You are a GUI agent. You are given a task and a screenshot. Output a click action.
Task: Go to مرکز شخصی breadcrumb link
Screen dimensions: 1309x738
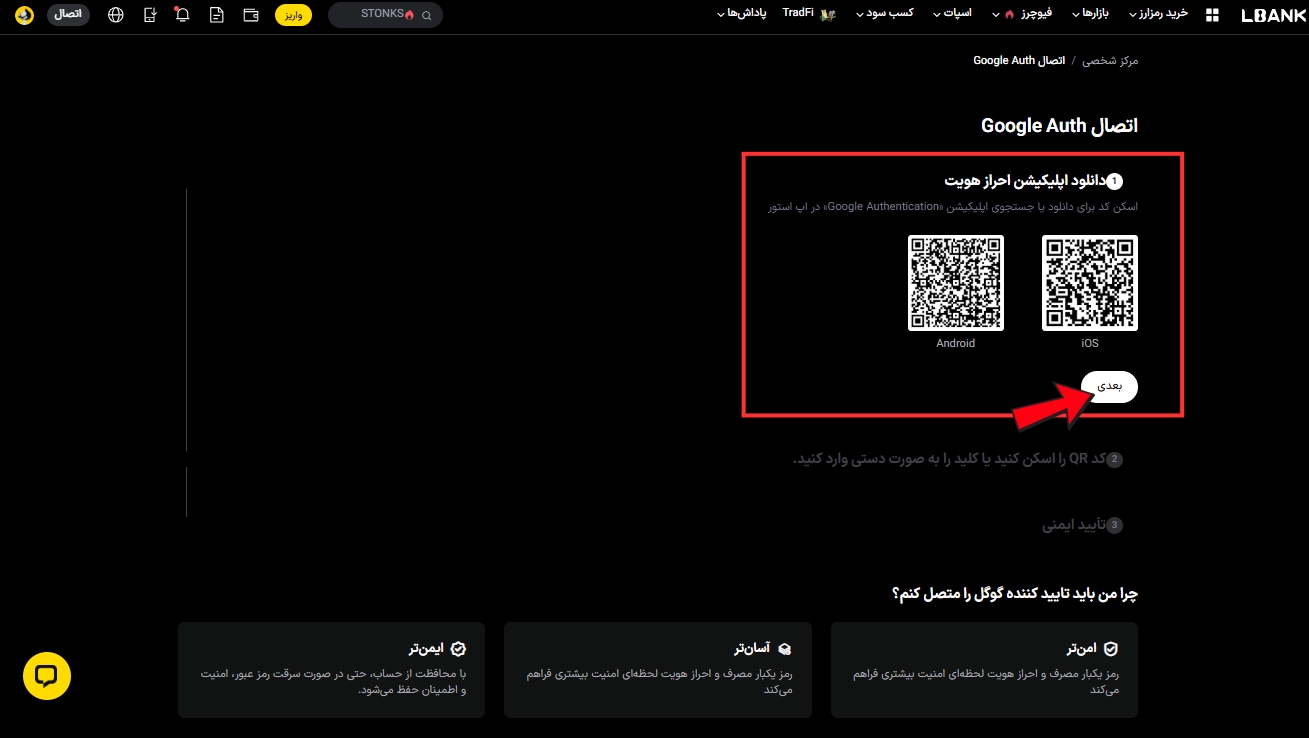pyautogui.click(x=1111, y=61)
